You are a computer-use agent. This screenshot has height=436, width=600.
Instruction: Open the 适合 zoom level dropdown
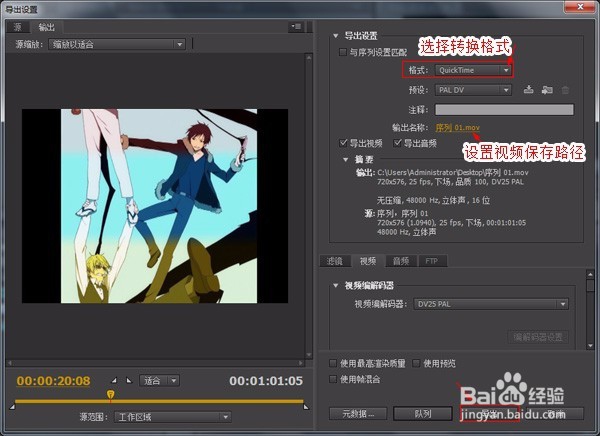click(x=159, y=380)
